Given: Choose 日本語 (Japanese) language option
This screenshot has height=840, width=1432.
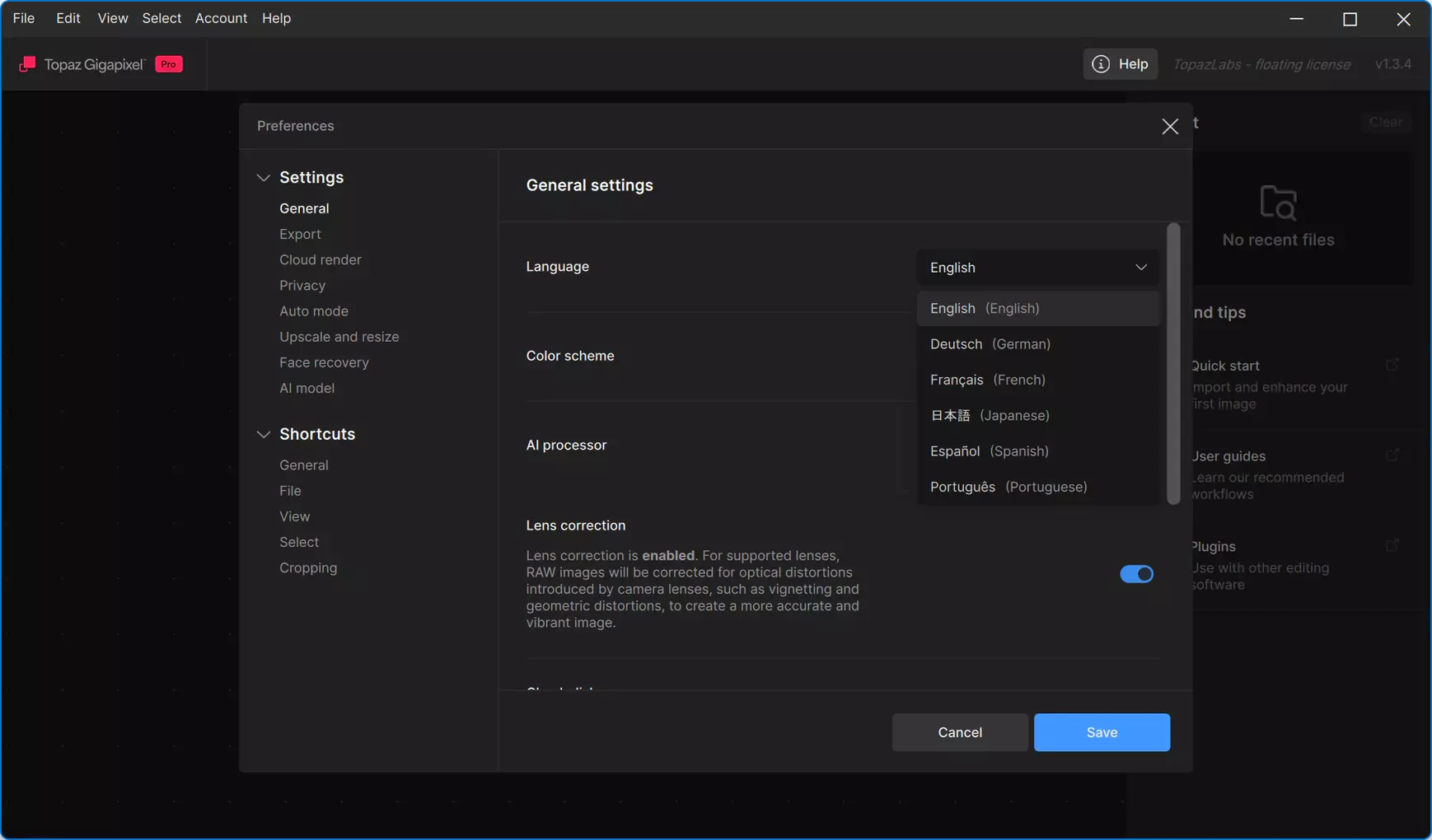Looking at the screenshot, I should pyautogui.click(x=1038, y=416).
